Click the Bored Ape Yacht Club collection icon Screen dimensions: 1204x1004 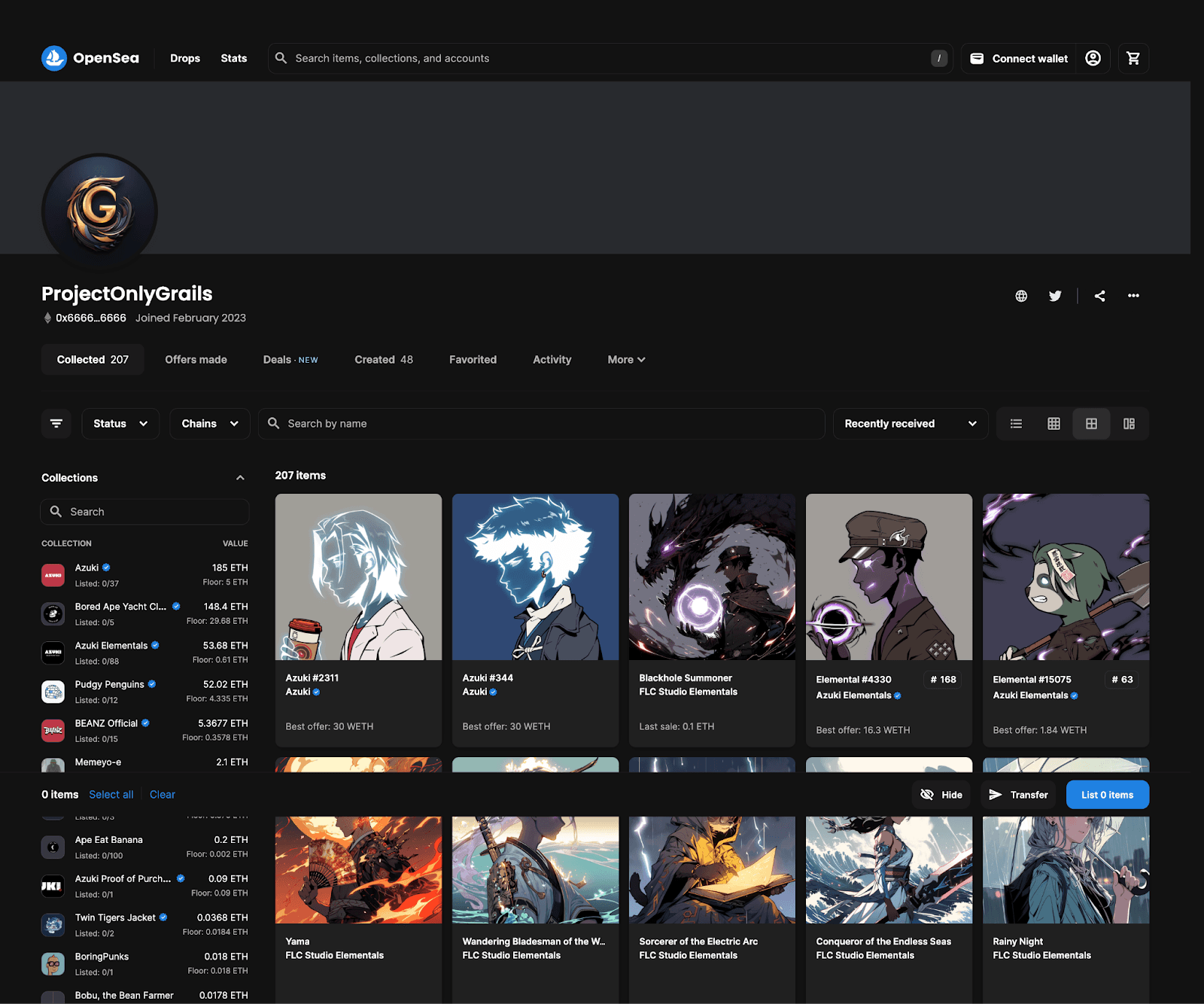click(53, 614)
